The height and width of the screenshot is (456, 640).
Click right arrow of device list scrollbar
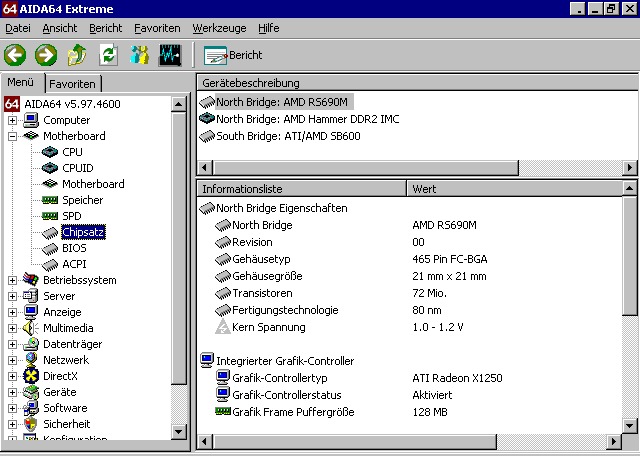pos(630,167)
